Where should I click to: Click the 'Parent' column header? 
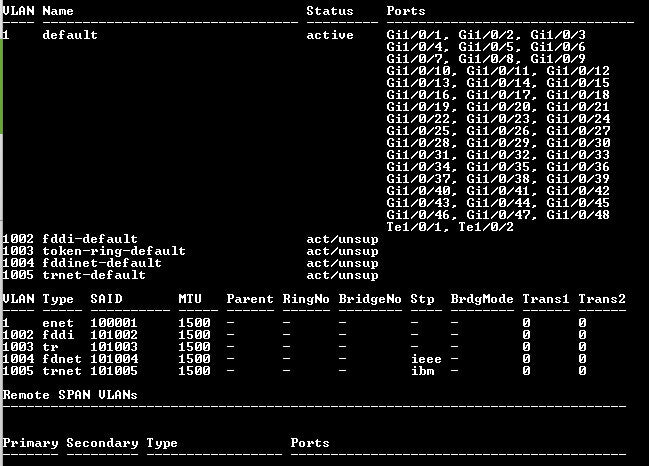click(x=250, y=299)
